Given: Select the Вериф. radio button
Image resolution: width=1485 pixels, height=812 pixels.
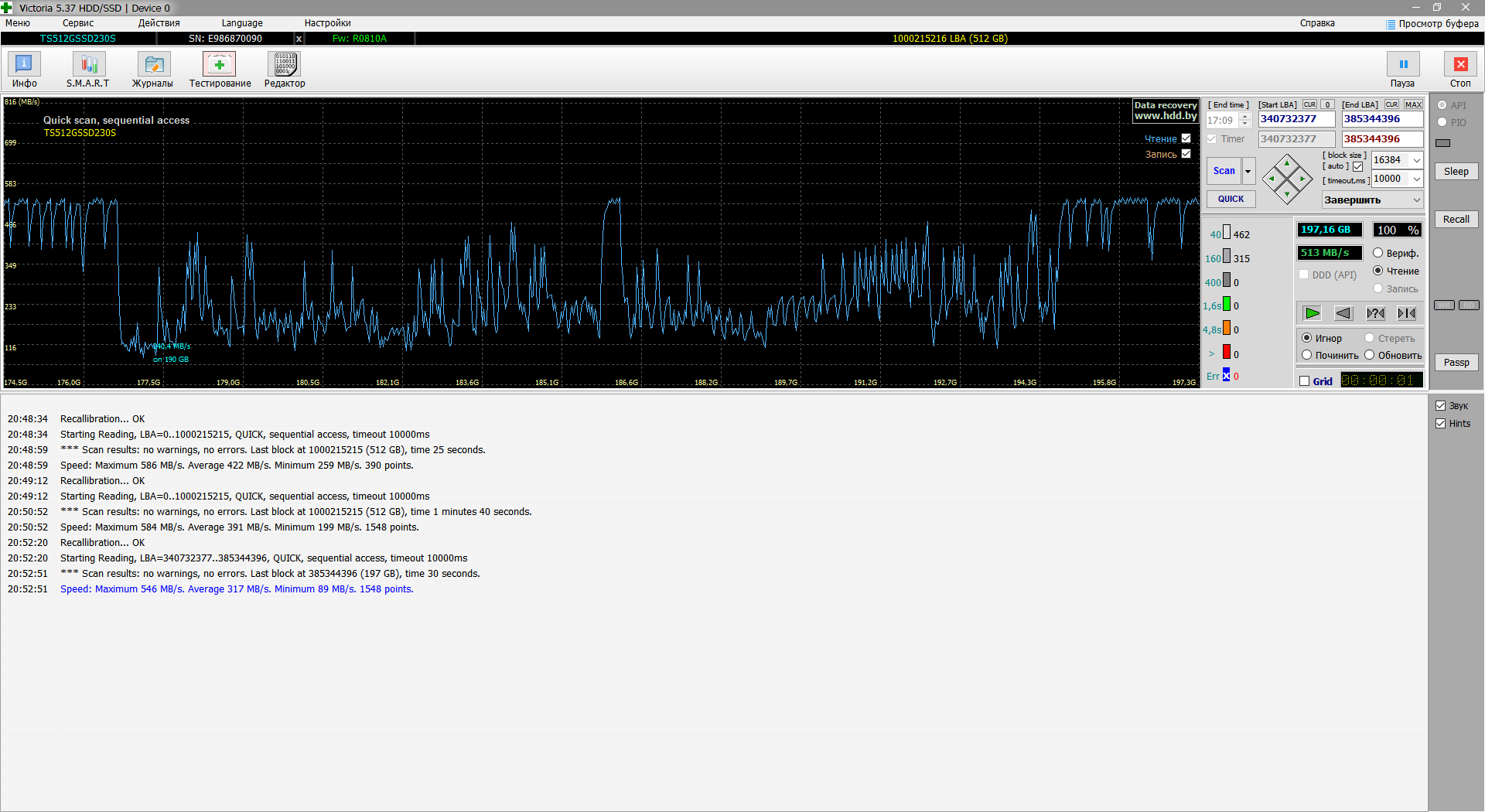Looking at the screenshot, I should point(1377,253).
